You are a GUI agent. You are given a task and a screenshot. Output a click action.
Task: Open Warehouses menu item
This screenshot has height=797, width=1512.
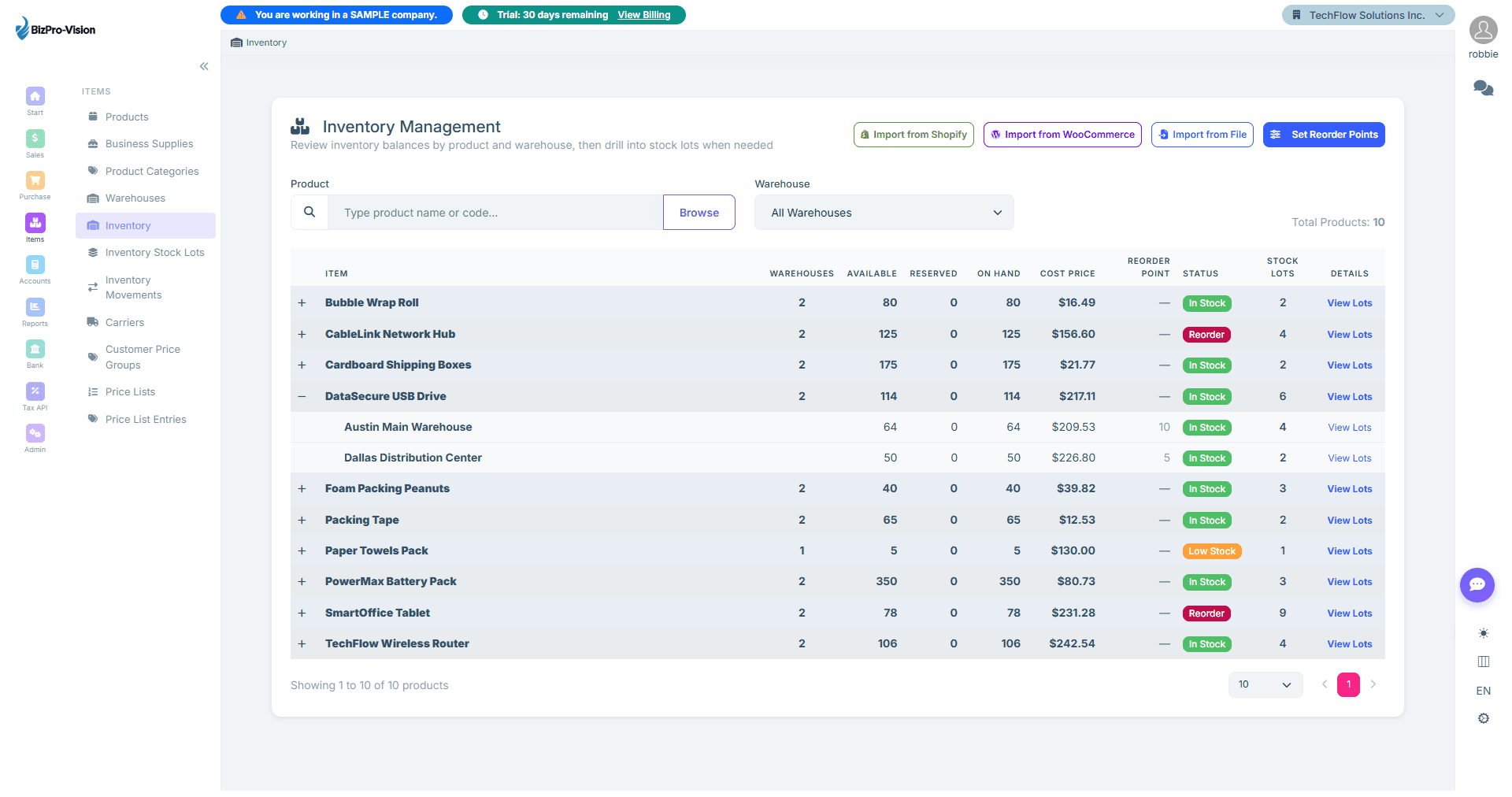146,198
